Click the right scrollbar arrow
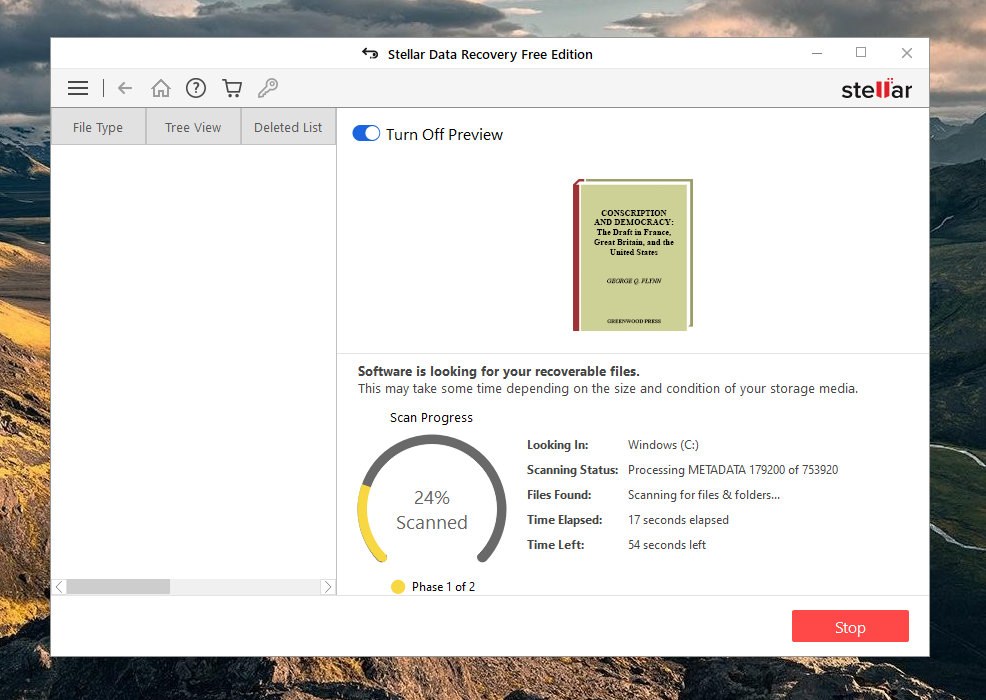The height and width of the screenshot is (700, 986). (x=328, y=587)
